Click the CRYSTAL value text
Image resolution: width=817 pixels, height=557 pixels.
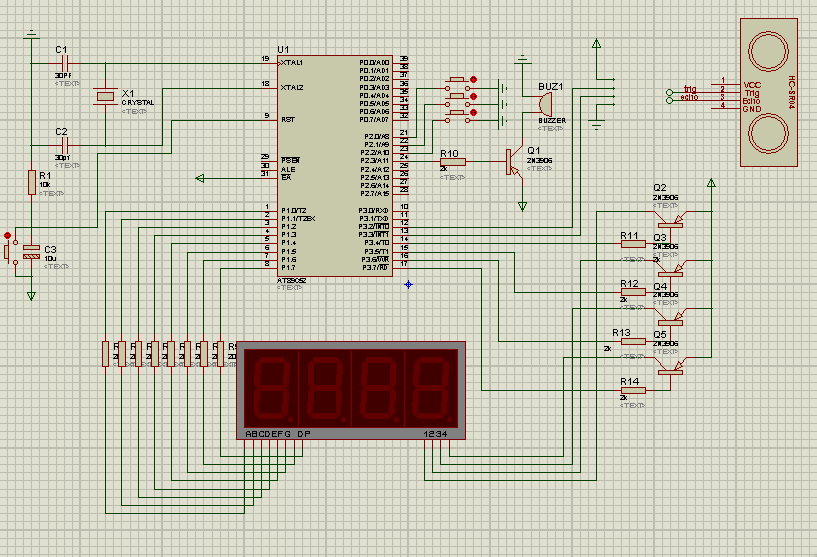pyautogui.click(x=138, y=103)
